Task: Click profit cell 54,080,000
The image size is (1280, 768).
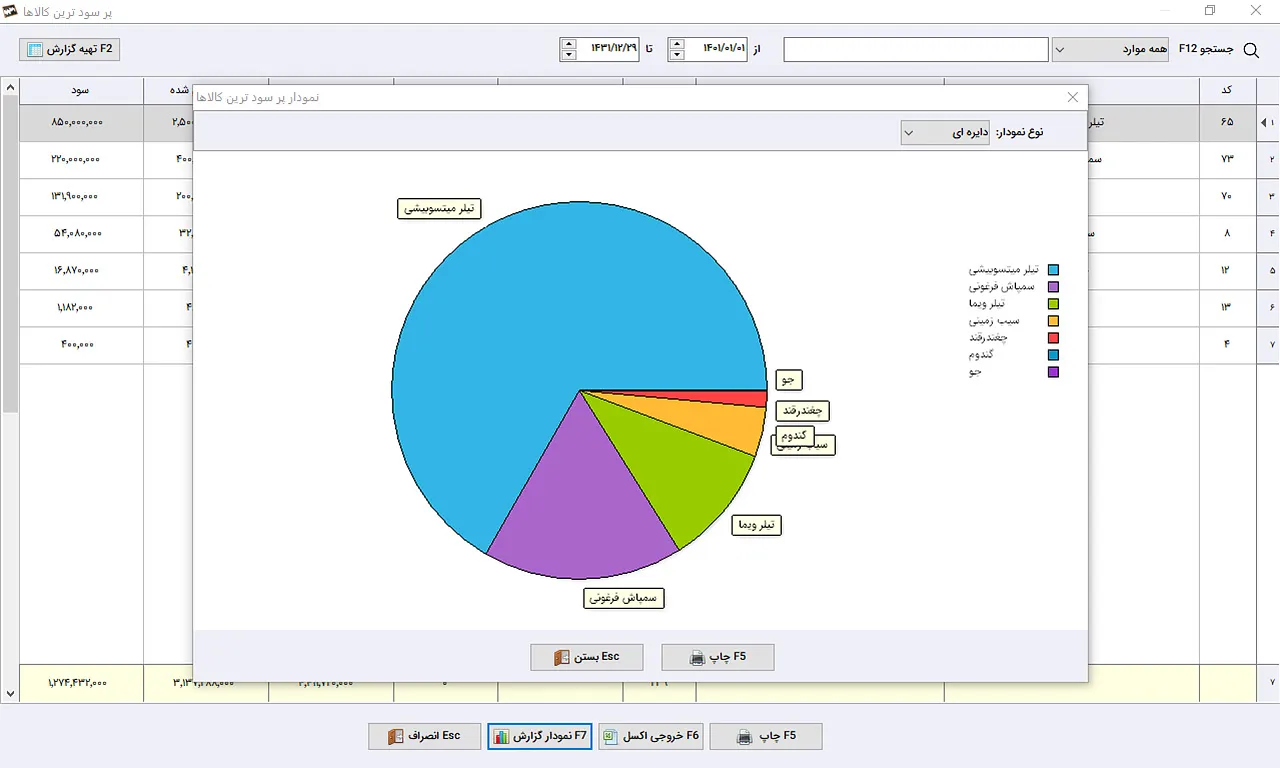Action: (81, 233)
